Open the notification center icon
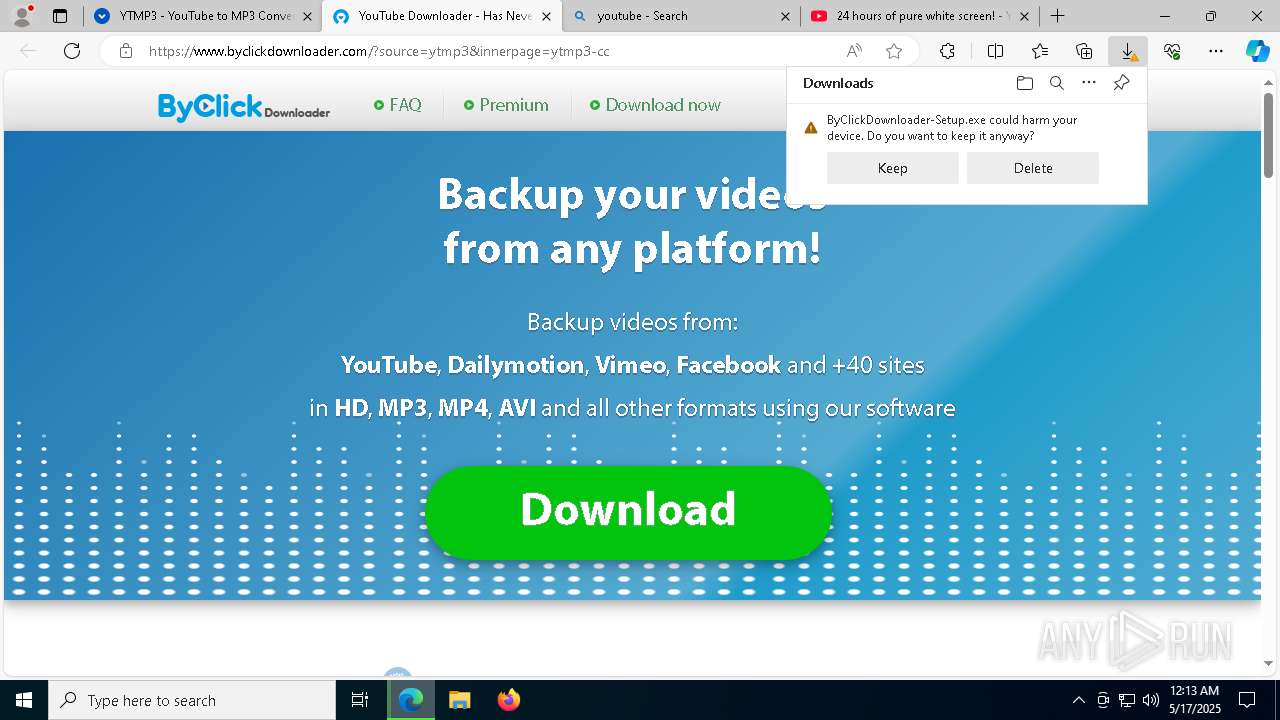Image resolution: width=1280 pixels, height=720 pixels. coord(1247,700)
